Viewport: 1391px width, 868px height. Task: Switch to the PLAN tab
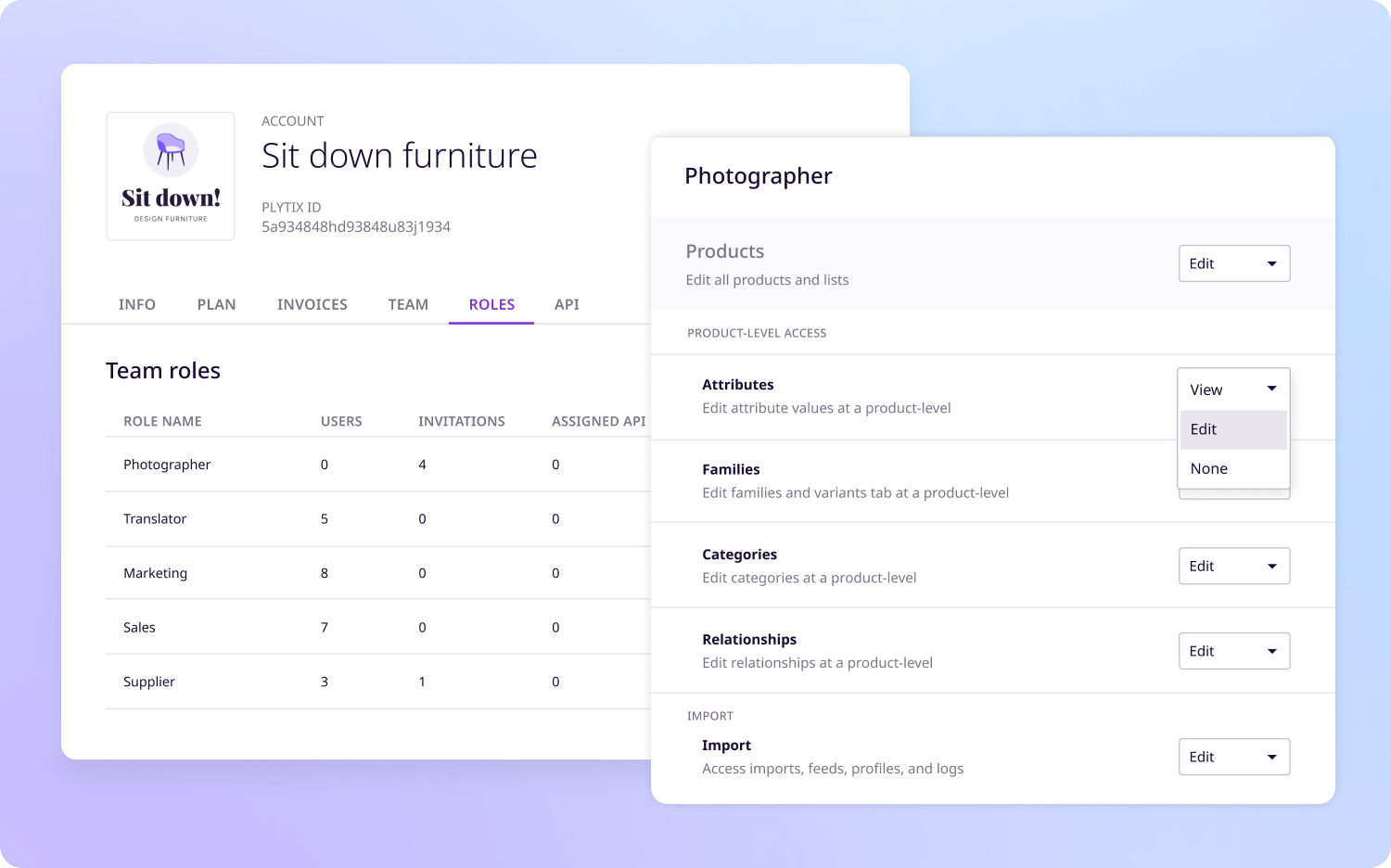(x=217, y=304)
